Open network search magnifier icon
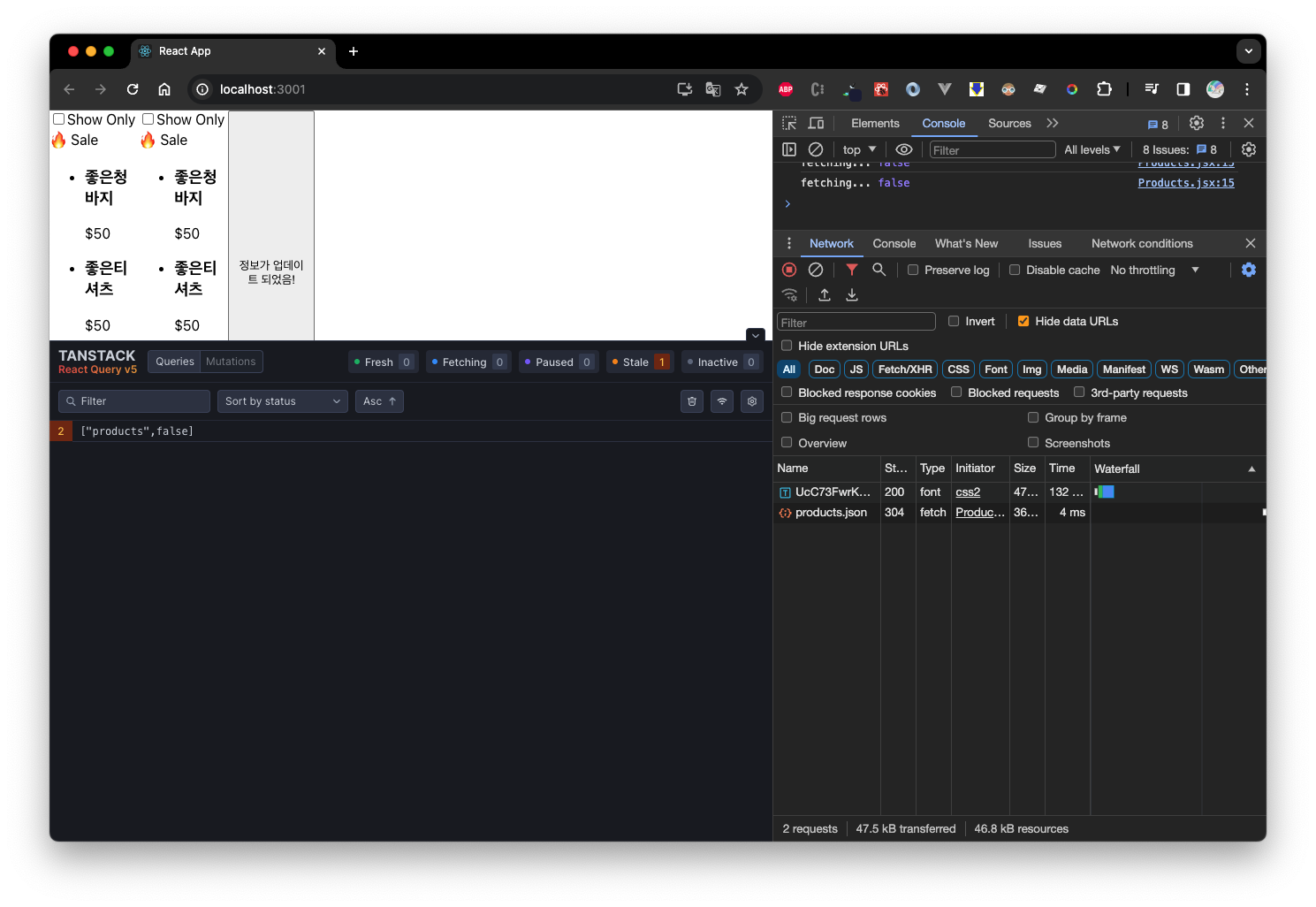This screenshot has width=1316, height=907. [879, 270]
